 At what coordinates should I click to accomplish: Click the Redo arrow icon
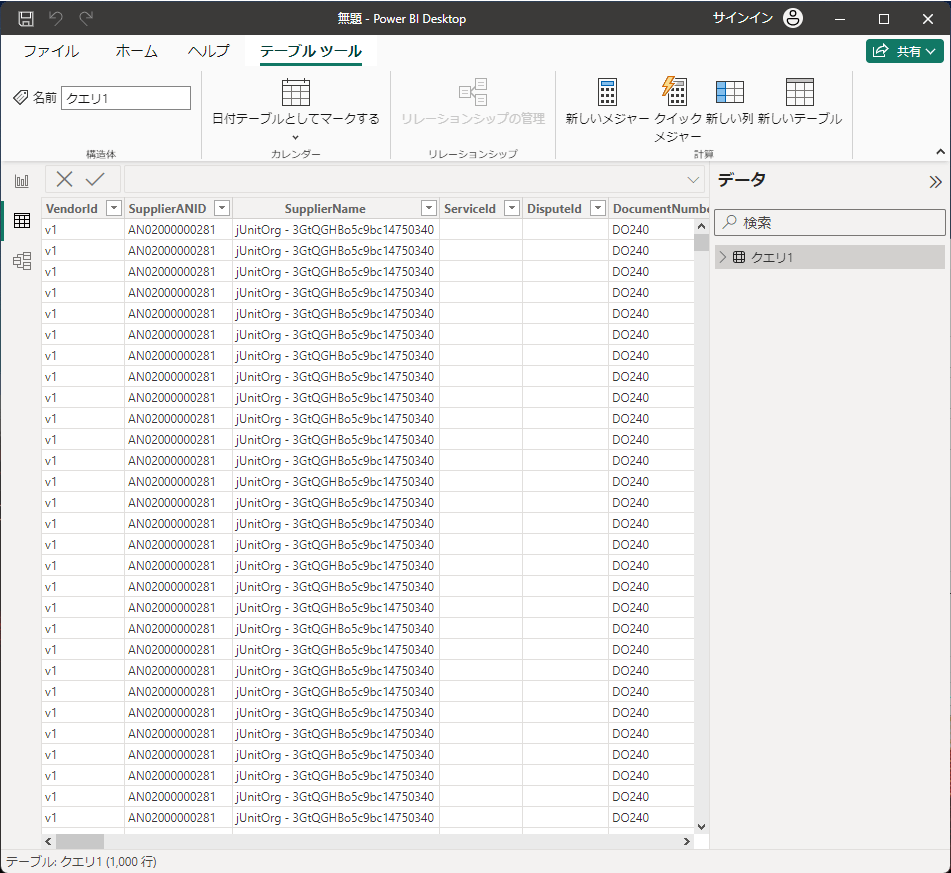click(x=86, y=19)
